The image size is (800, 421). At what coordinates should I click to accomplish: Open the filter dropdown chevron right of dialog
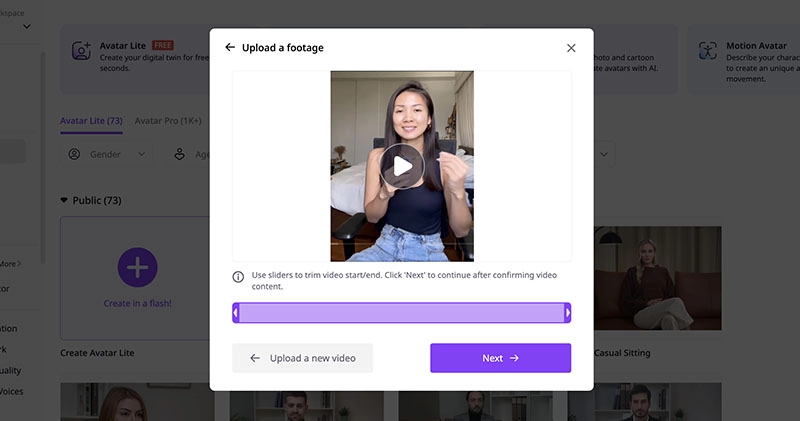(604, 154)
